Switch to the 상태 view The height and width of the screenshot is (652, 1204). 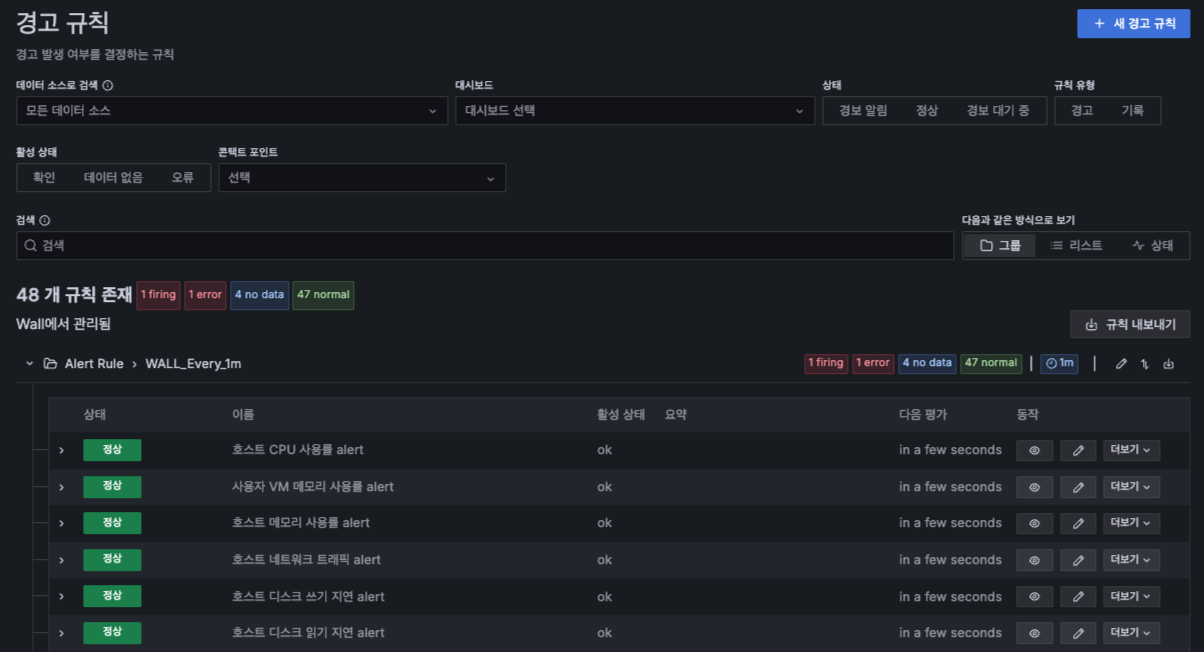coord(1152,246)
